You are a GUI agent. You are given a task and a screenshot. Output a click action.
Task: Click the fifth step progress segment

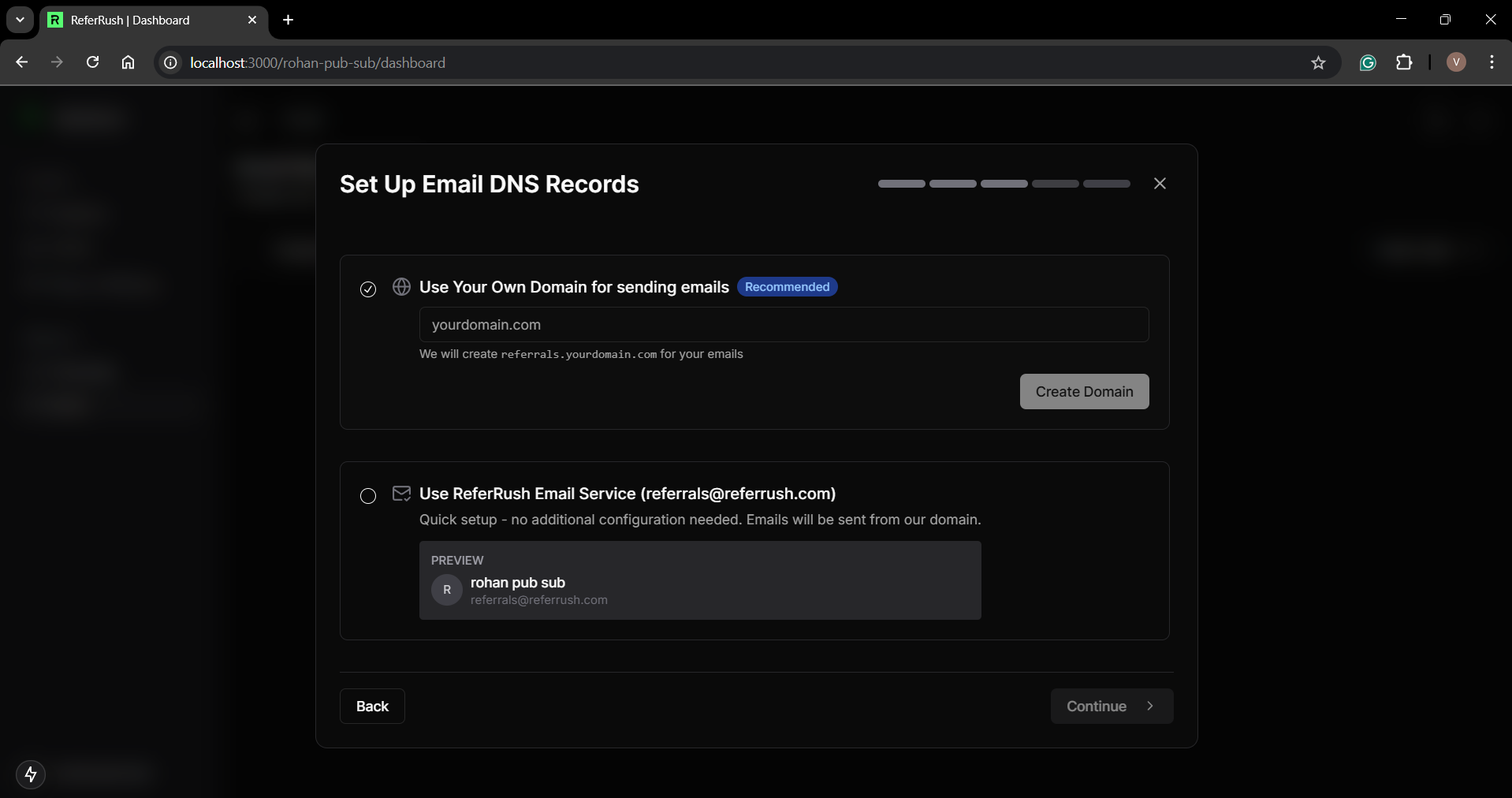(x=1107, y=184)
